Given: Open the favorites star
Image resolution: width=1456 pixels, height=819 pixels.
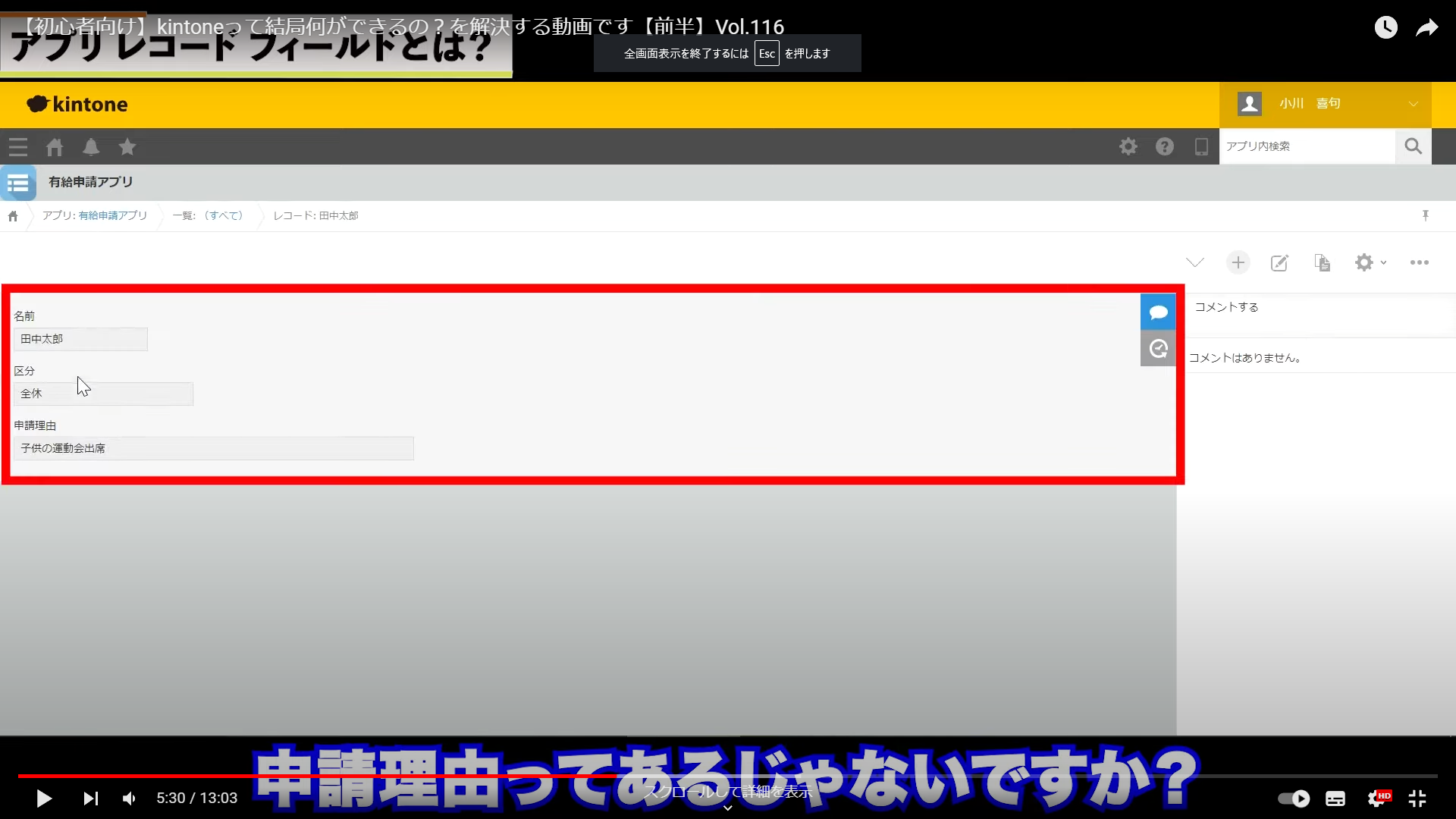Looking at the screenshot, I should click(127, 147).
